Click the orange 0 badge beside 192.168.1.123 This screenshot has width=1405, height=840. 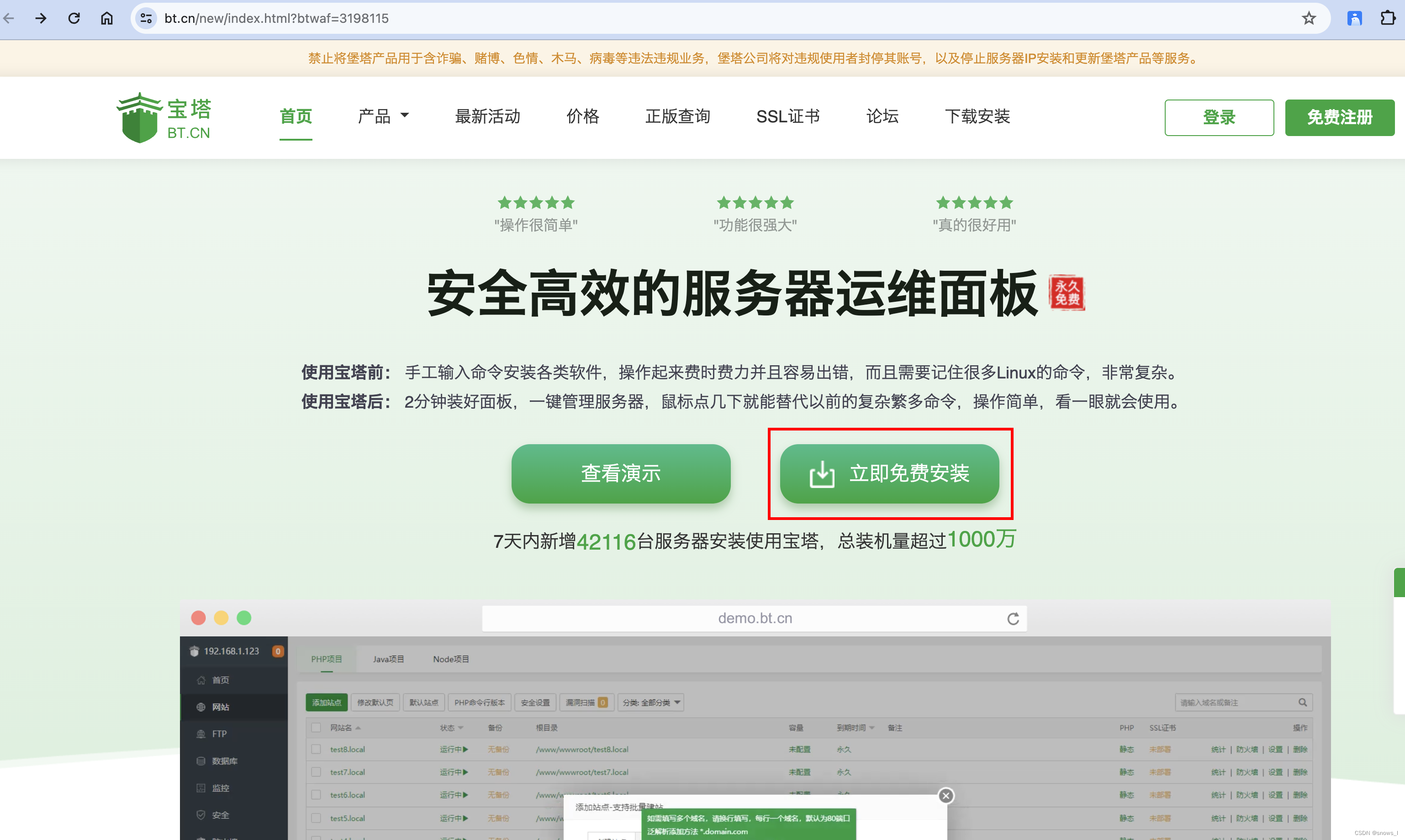pos(278,651)
